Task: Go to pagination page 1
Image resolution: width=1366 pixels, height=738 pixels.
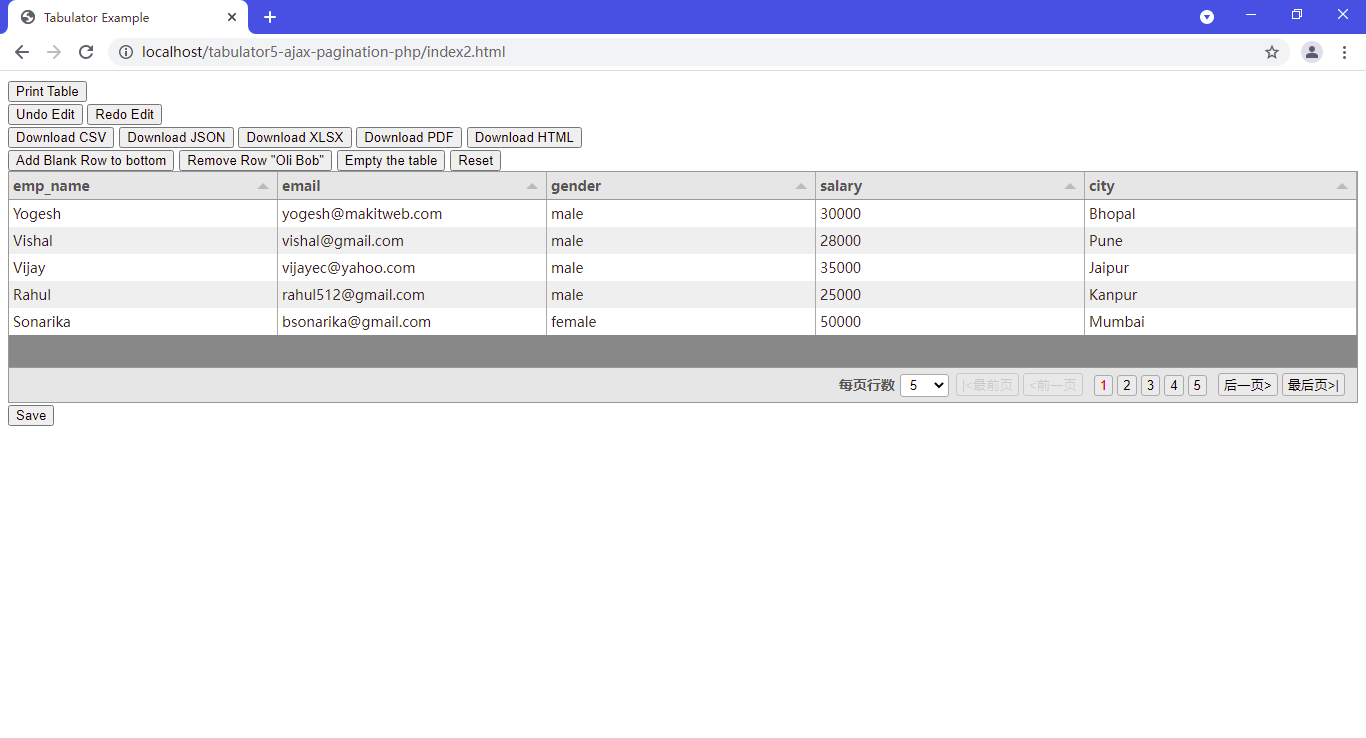Action: 1103,385
